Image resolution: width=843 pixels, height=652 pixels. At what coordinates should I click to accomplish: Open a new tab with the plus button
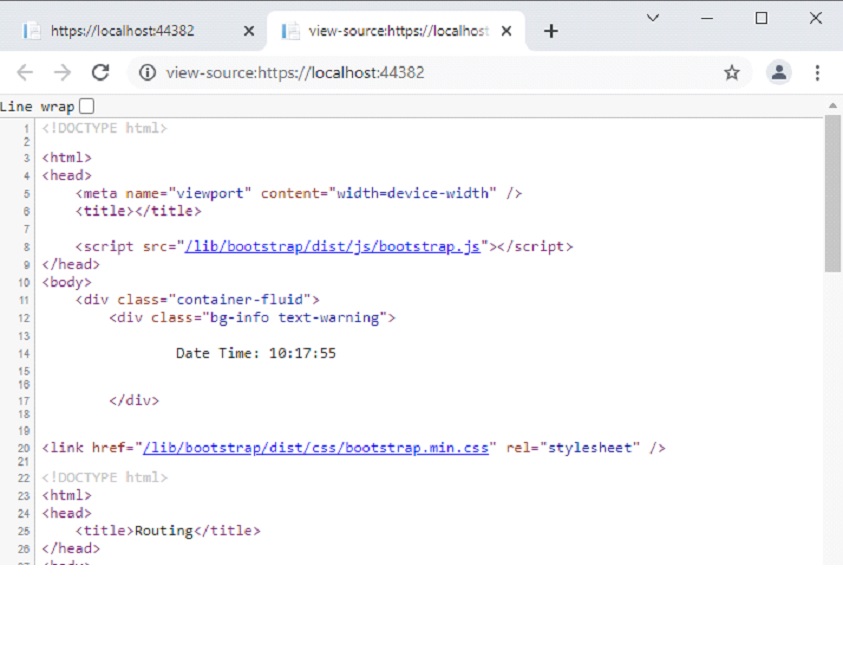(x=551, y=31)
